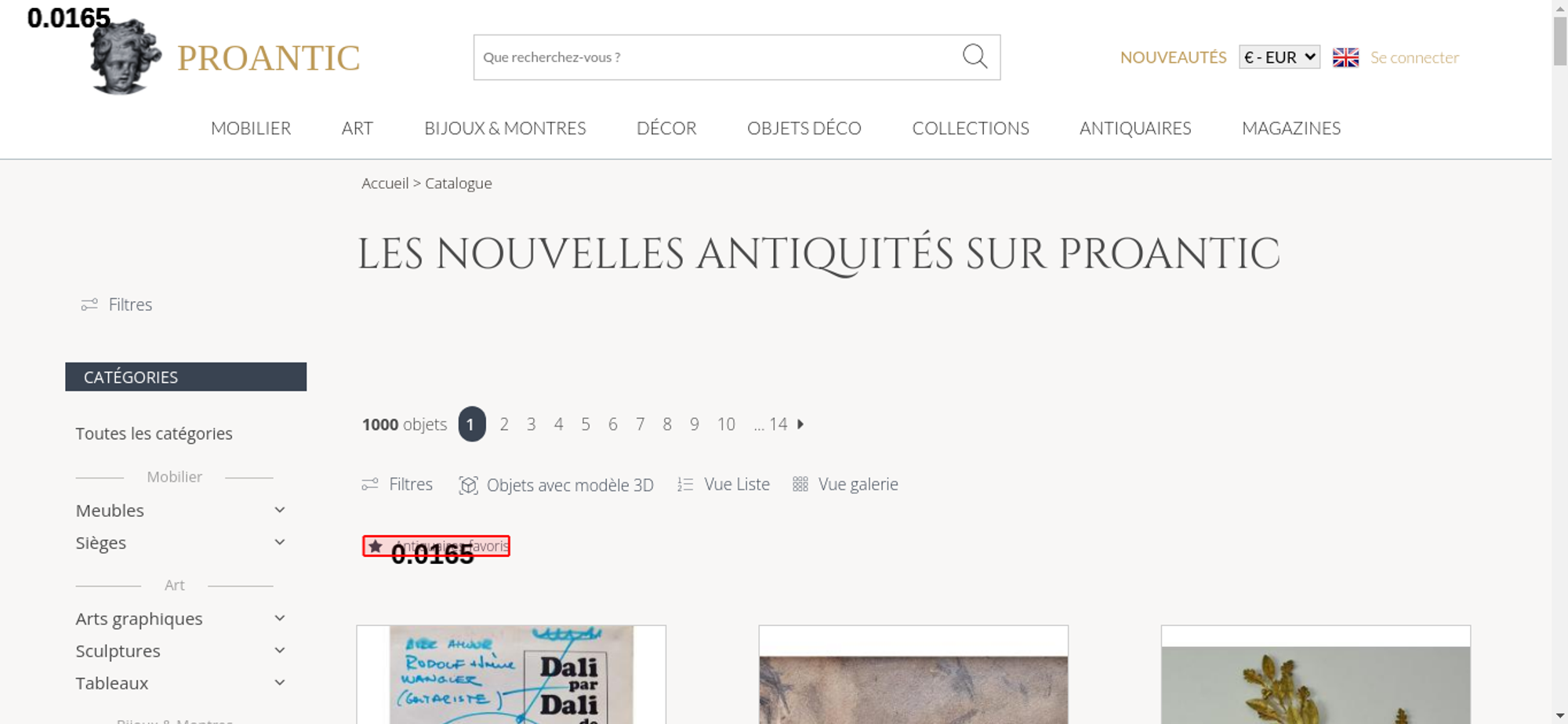Open Filtres icon in the sidebar
This screenshot has width=1568, height=724.
[89, 304]
